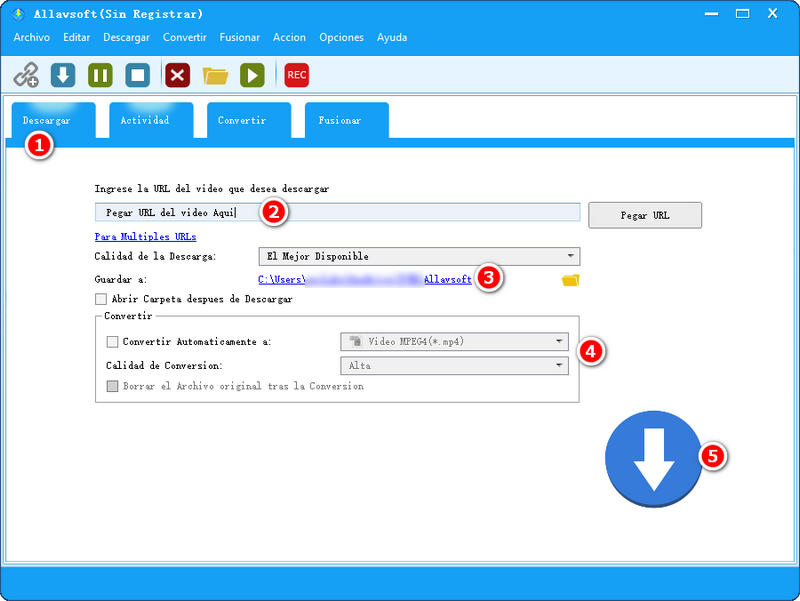Expand the Calidad de la Descarga dropdown
800x601 pixels.
419,256
